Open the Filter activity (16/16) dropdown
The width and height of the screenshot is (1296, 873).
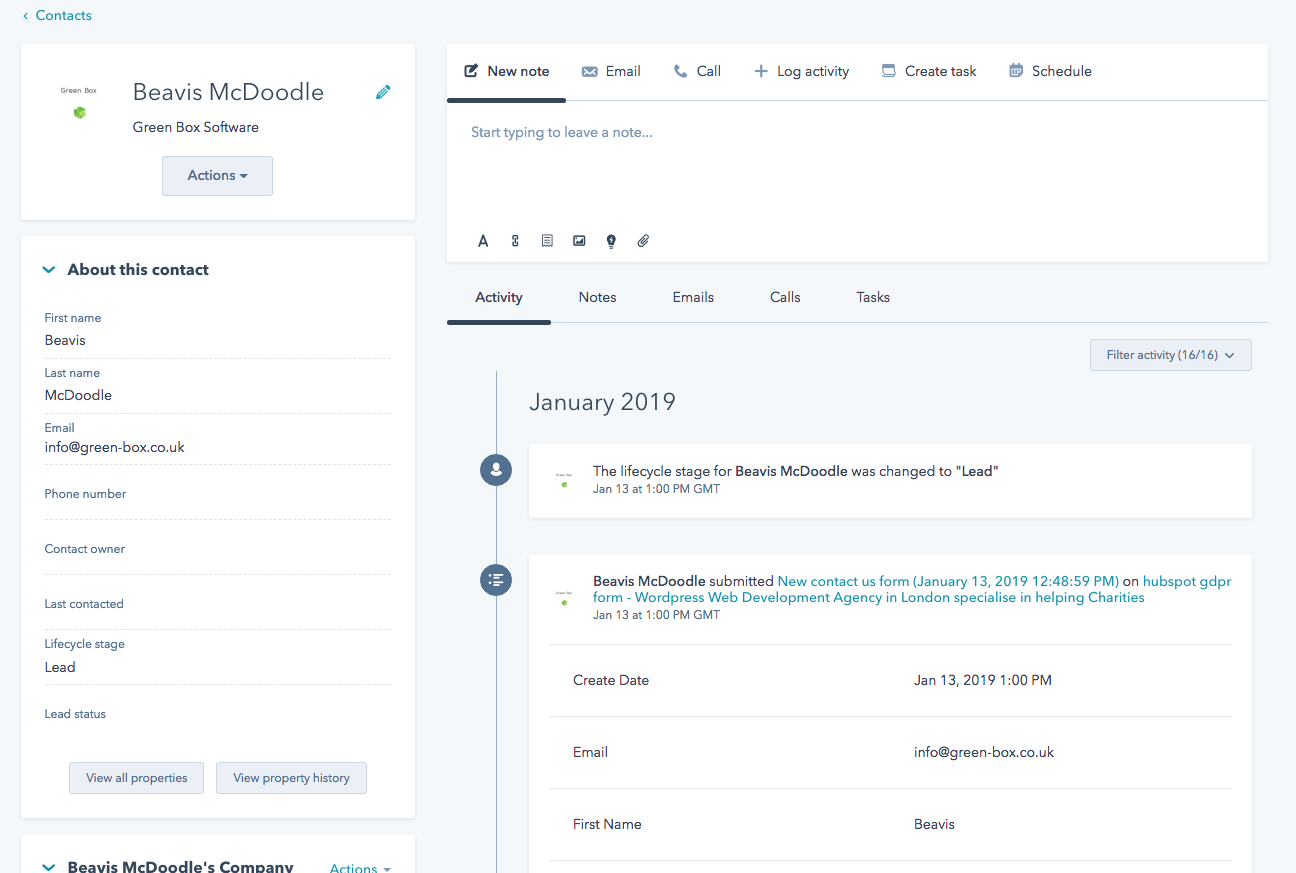coord(1170,355)
